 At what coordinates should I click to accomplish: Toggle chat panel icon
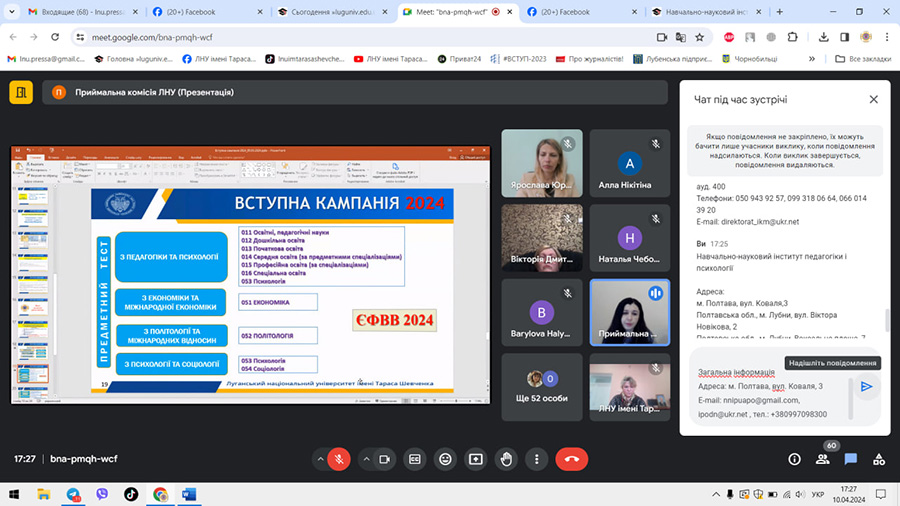point(851,460)
